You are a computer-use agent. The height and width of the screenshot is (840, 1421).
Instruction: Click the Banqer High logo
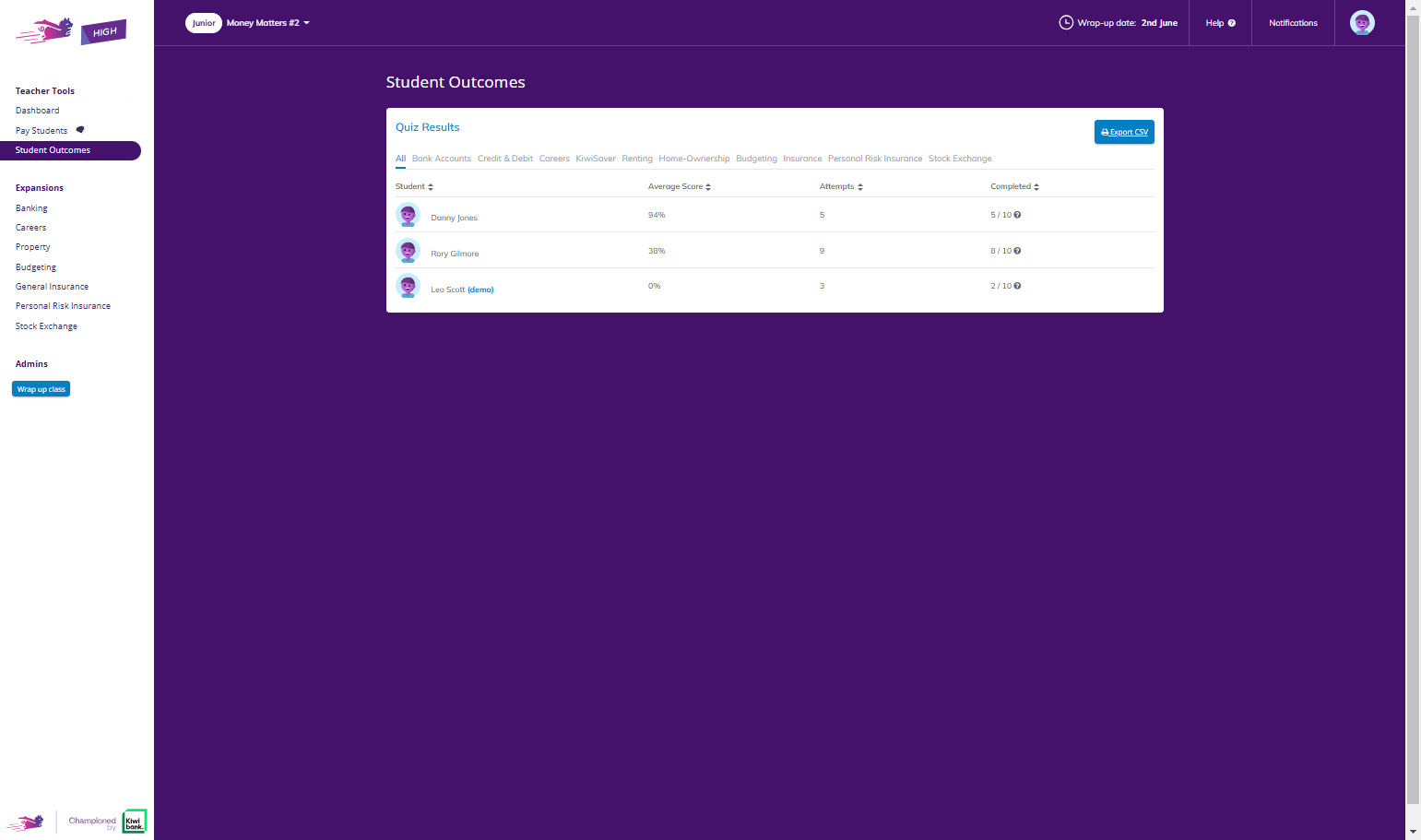click(x=71, y=30)
